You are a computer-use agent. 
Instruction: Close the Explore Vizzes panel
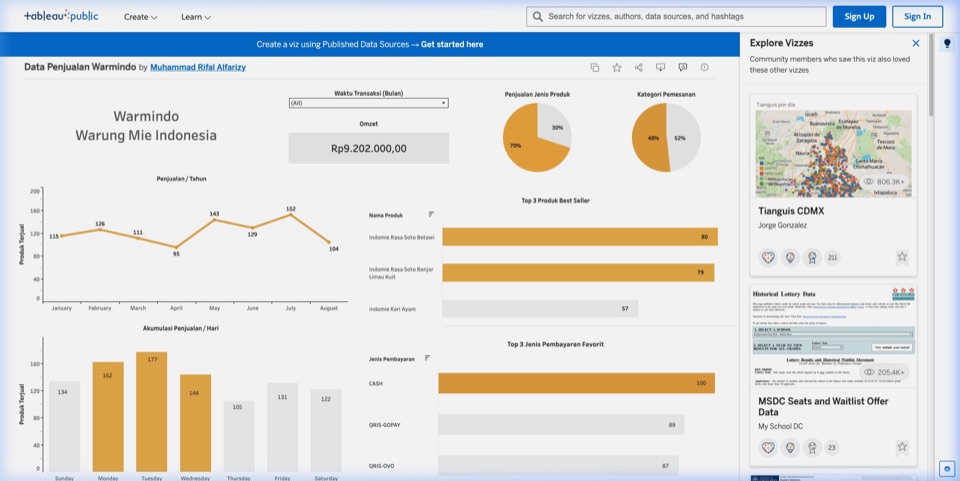click(916, 43)
